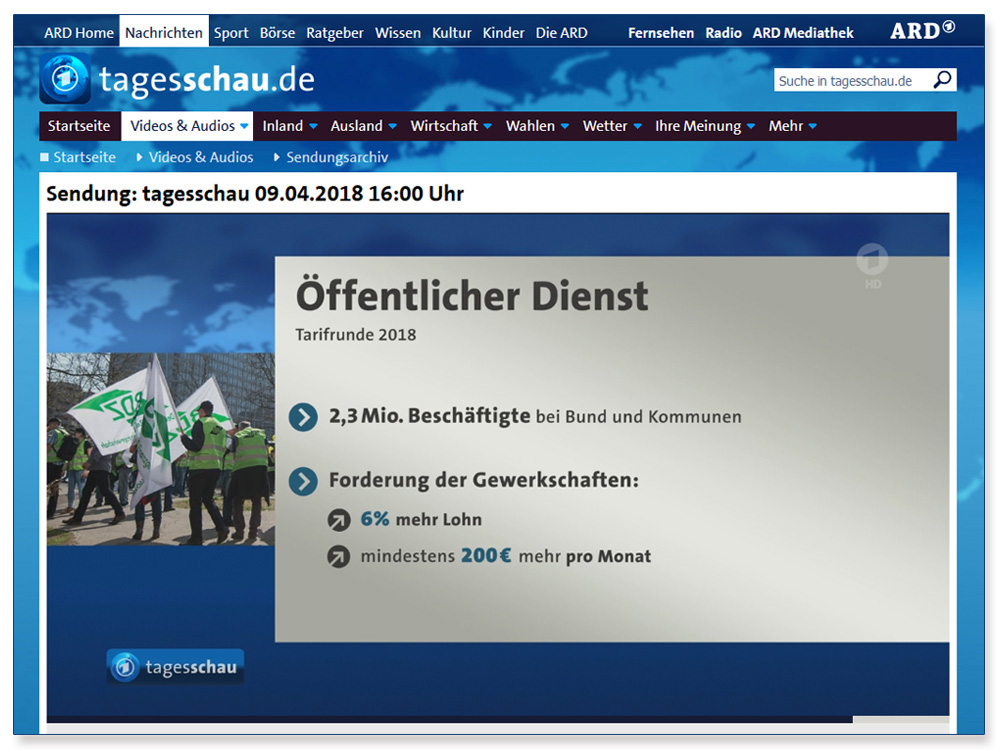1000x755 pixels.
Task: Click 'Forderung der Gewerkschaften:' text
Action: click(x=483, y=480)
